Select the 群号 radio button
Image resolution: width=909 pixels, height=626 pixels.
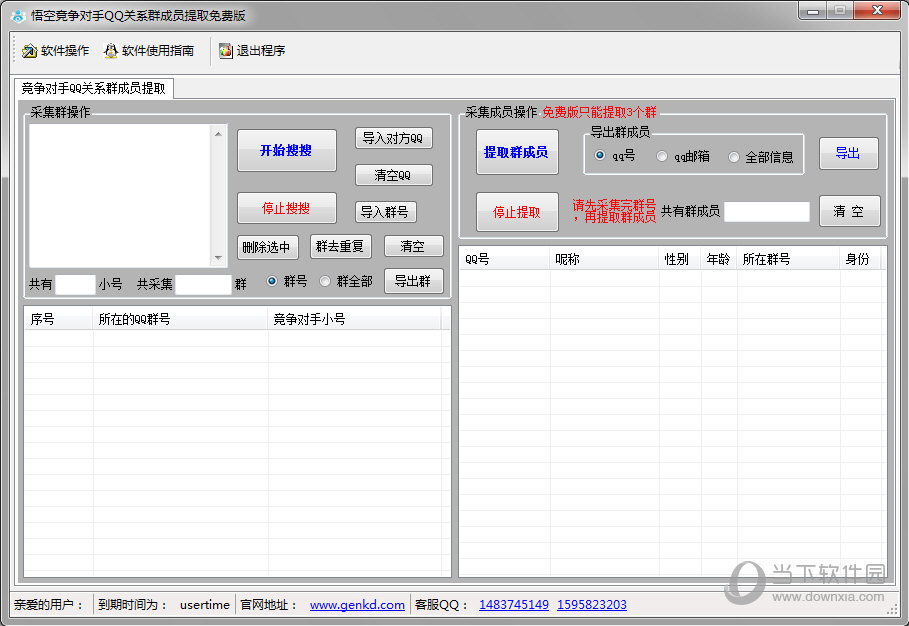(272, 282)
